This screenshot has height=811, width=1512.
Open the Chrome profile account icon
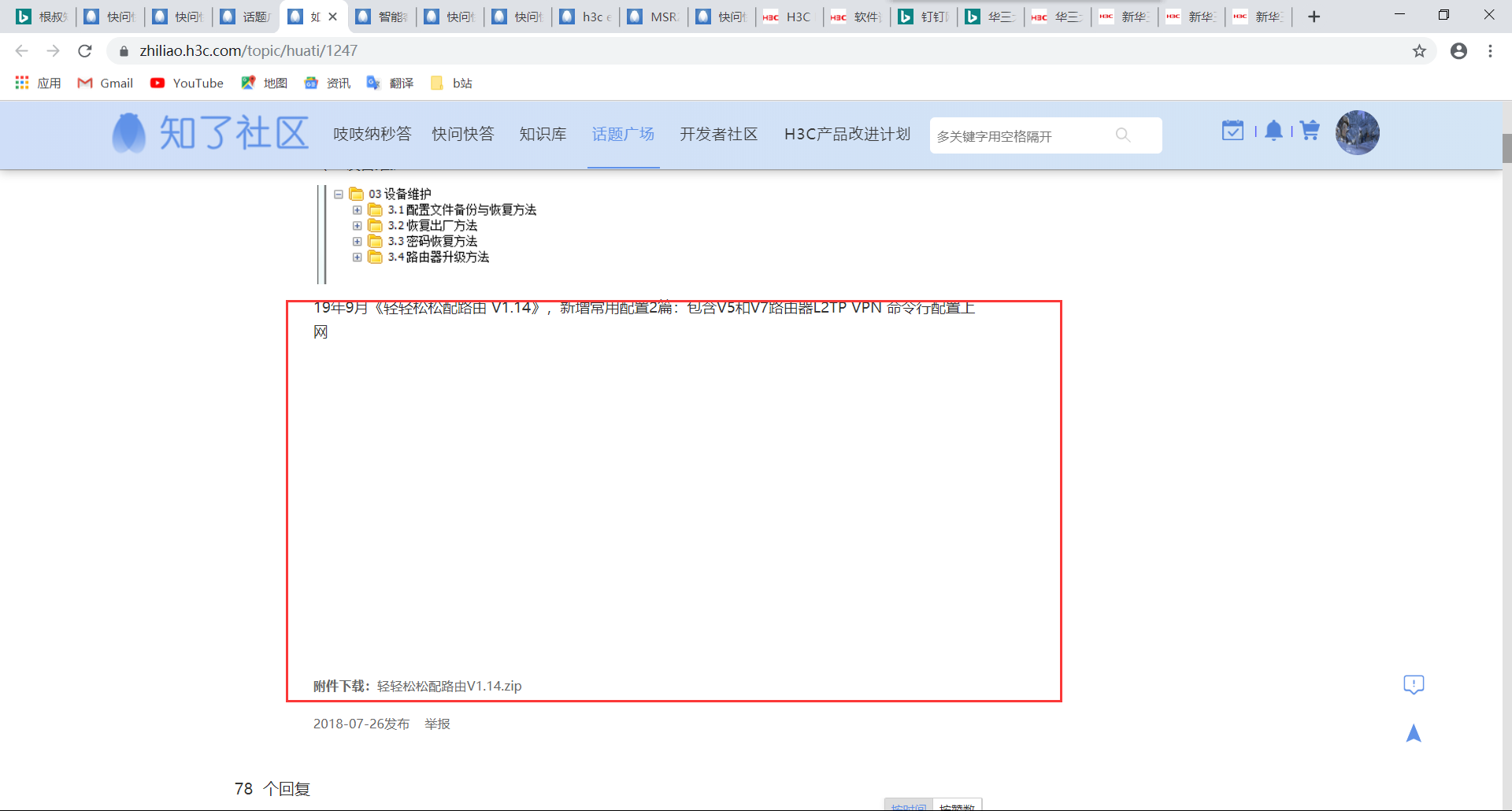pos(1458,51)
